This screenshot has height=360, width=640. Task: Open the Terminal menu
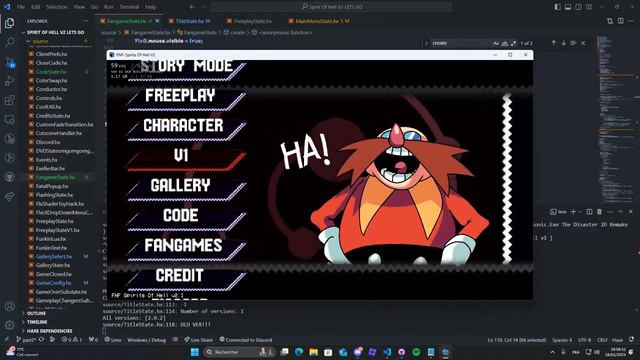click(129, 7)
